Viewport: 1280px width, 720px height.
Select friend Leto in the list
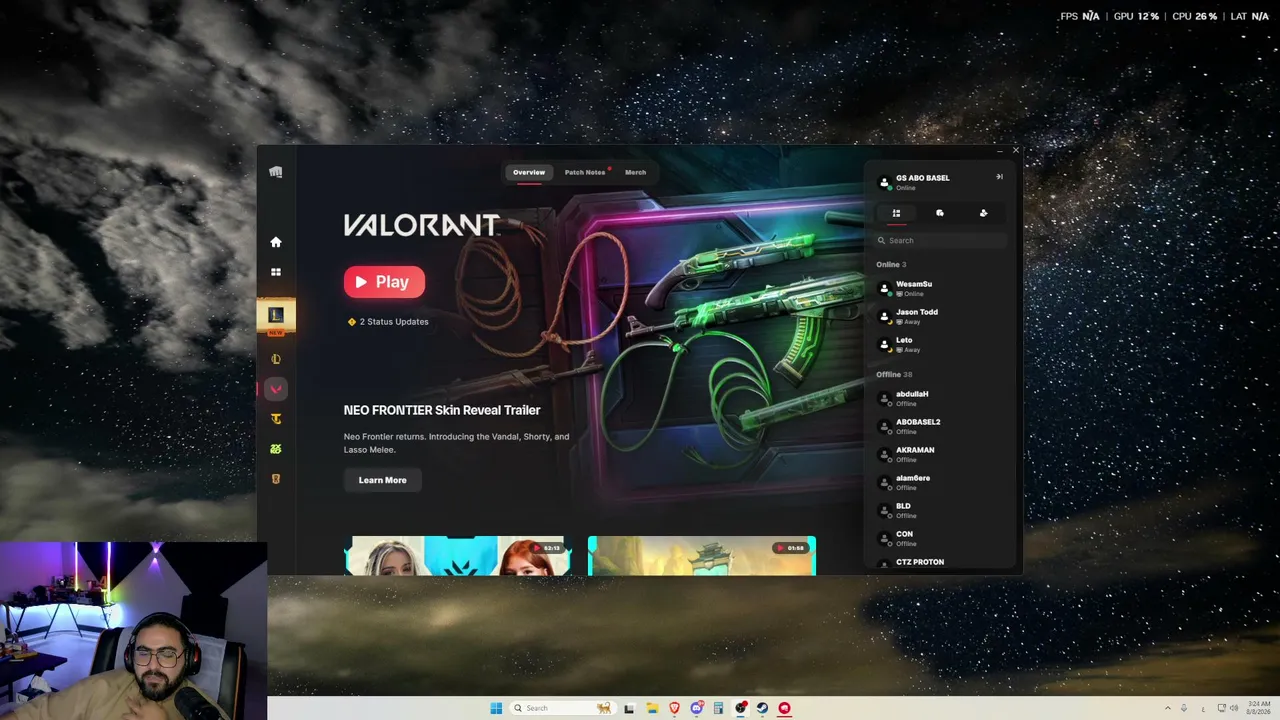[x=941, y=345]
